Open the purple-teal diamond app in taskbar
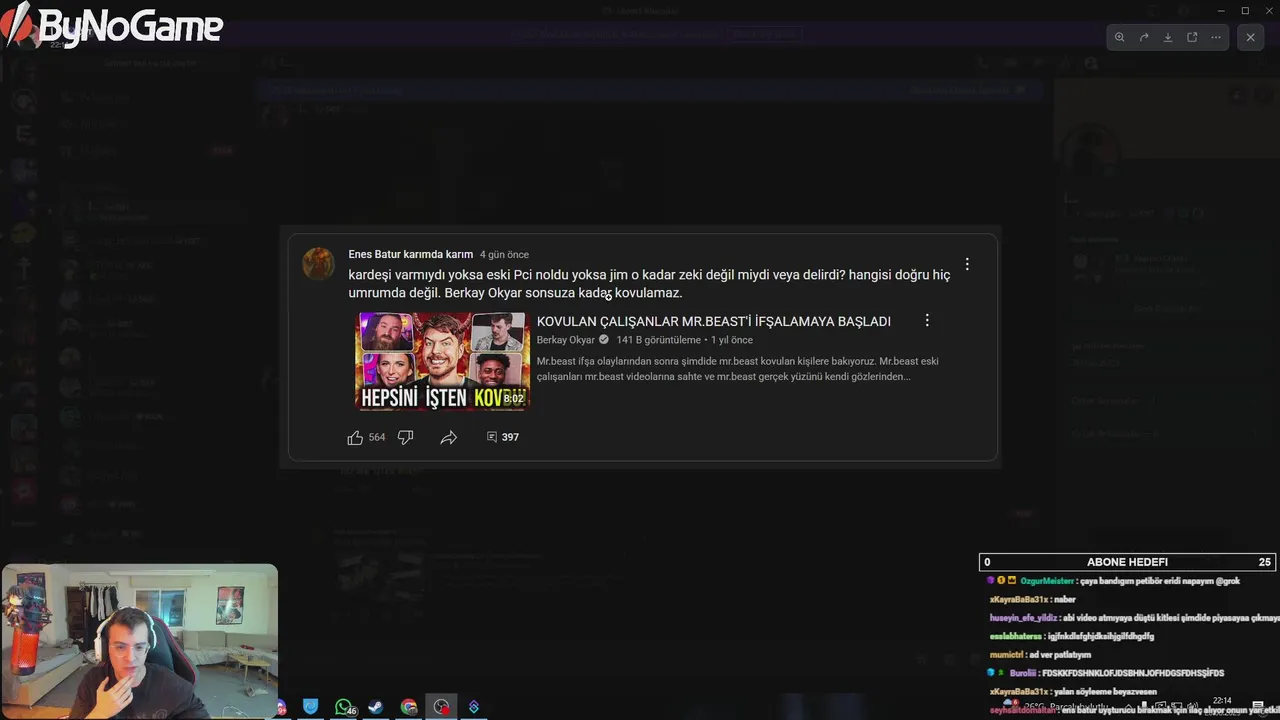This screenshot has width=1280, height=720. click(473, 707)
